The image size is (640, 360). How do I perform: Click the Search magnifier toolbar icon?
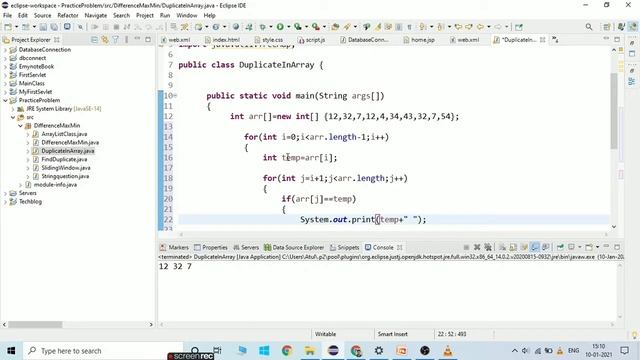pyautogui.click(x=589, y=27)
